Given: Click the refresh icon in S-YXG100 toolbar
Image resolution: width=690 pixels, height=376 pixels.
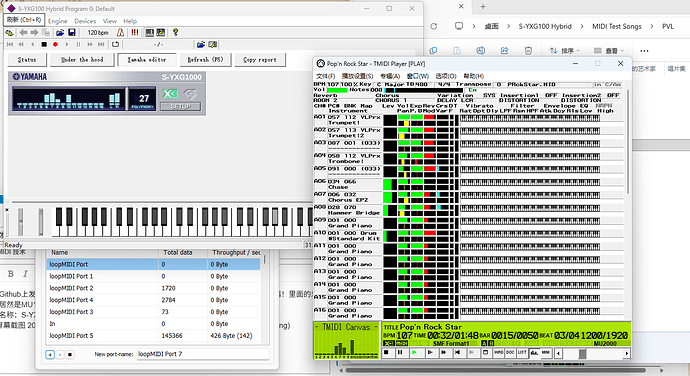Looking at the screenshot, I should [9, 33].
